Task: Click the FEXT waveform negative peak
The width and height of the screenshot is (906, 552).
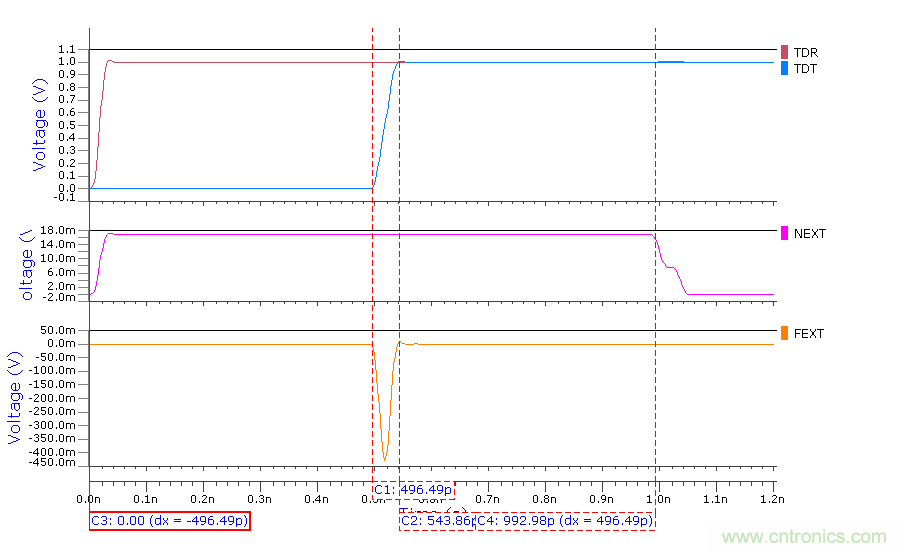Action: 385,460
